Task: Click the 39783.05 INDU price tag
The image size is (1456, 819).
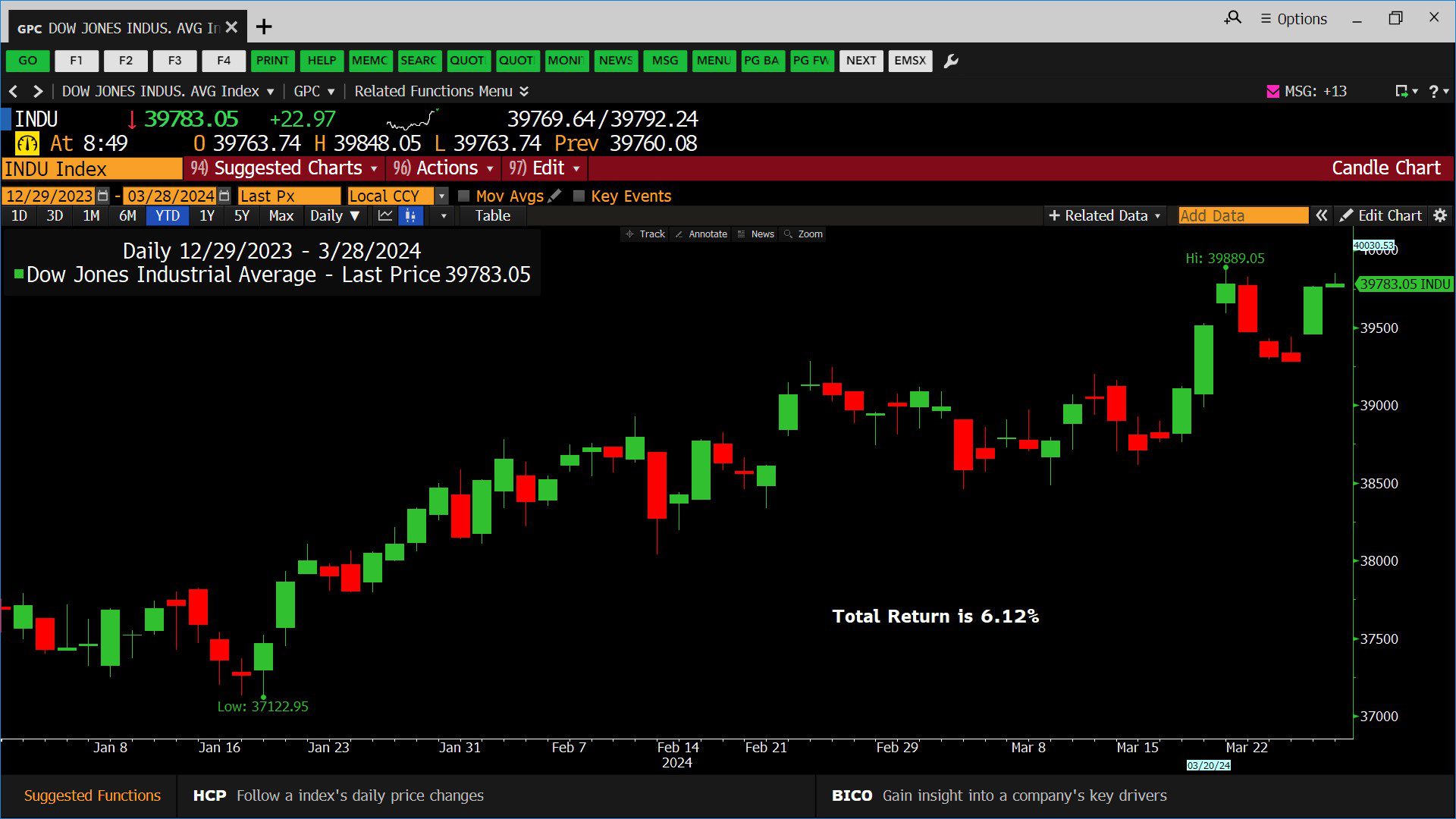Action: [1404, 284]
